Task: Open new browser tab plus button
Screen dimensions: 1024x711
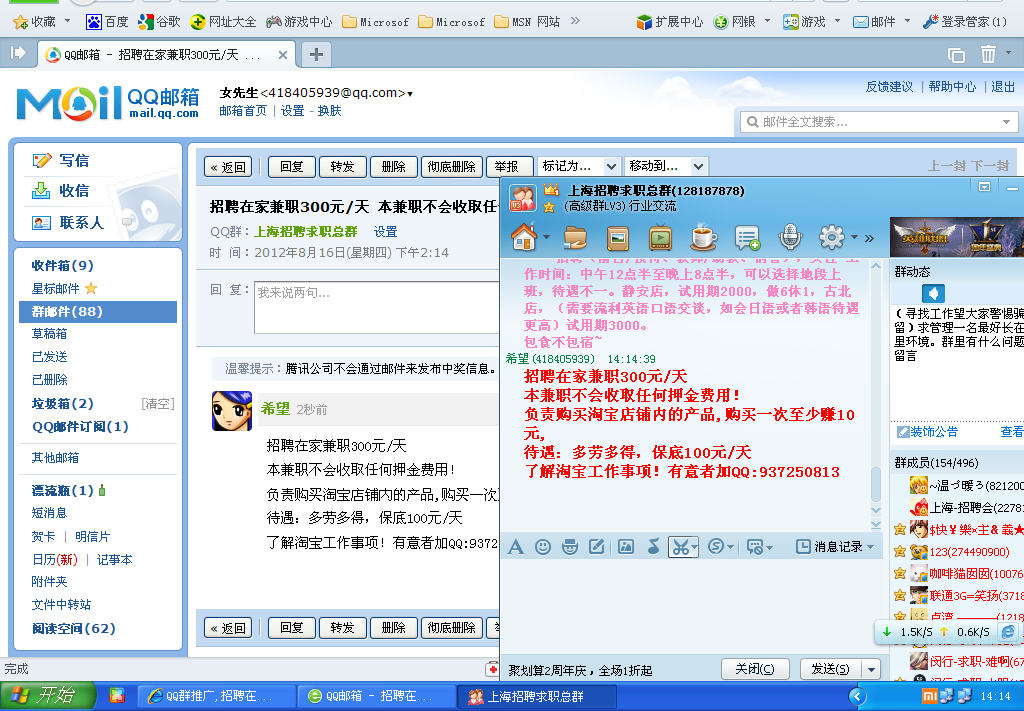Action: 316,54
